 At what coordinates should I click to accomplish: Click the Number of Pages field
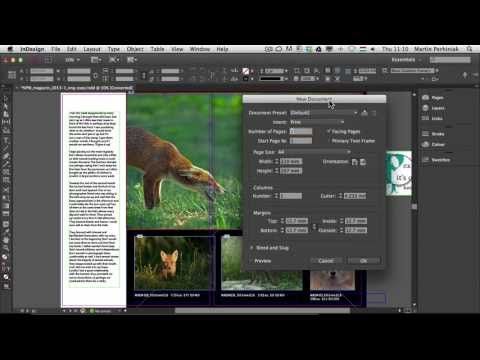(301, 132)
